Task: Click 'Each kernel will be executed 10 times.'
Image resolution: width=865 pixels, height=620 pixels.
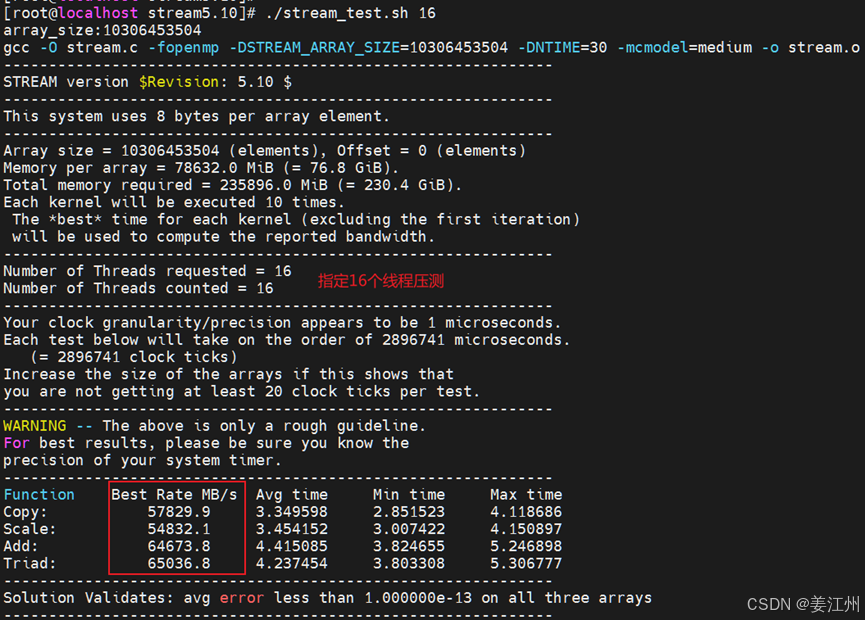Action: point(174,202)
